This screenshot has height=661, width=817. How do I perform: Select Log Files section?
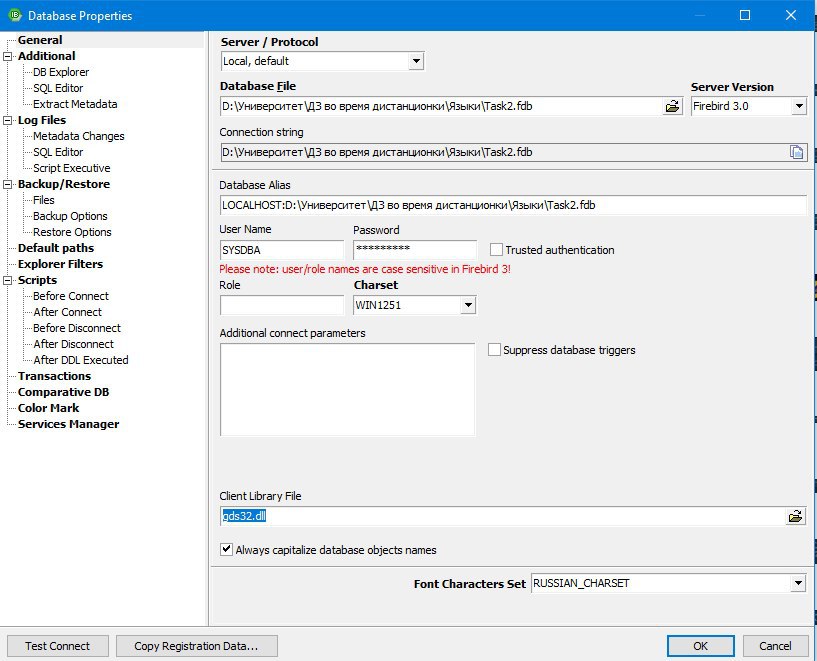coord(42,120)
